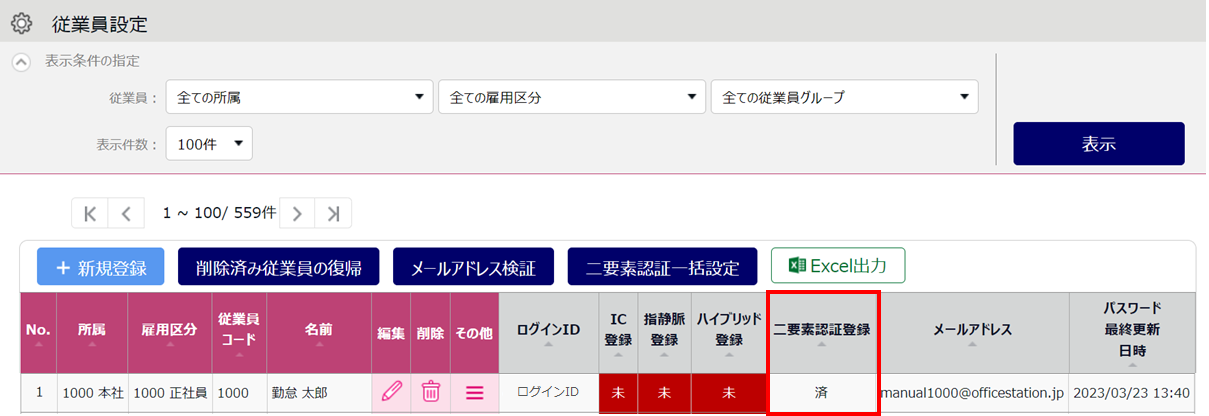
Task: Jump to the last page of results
Action: (333, 213)
